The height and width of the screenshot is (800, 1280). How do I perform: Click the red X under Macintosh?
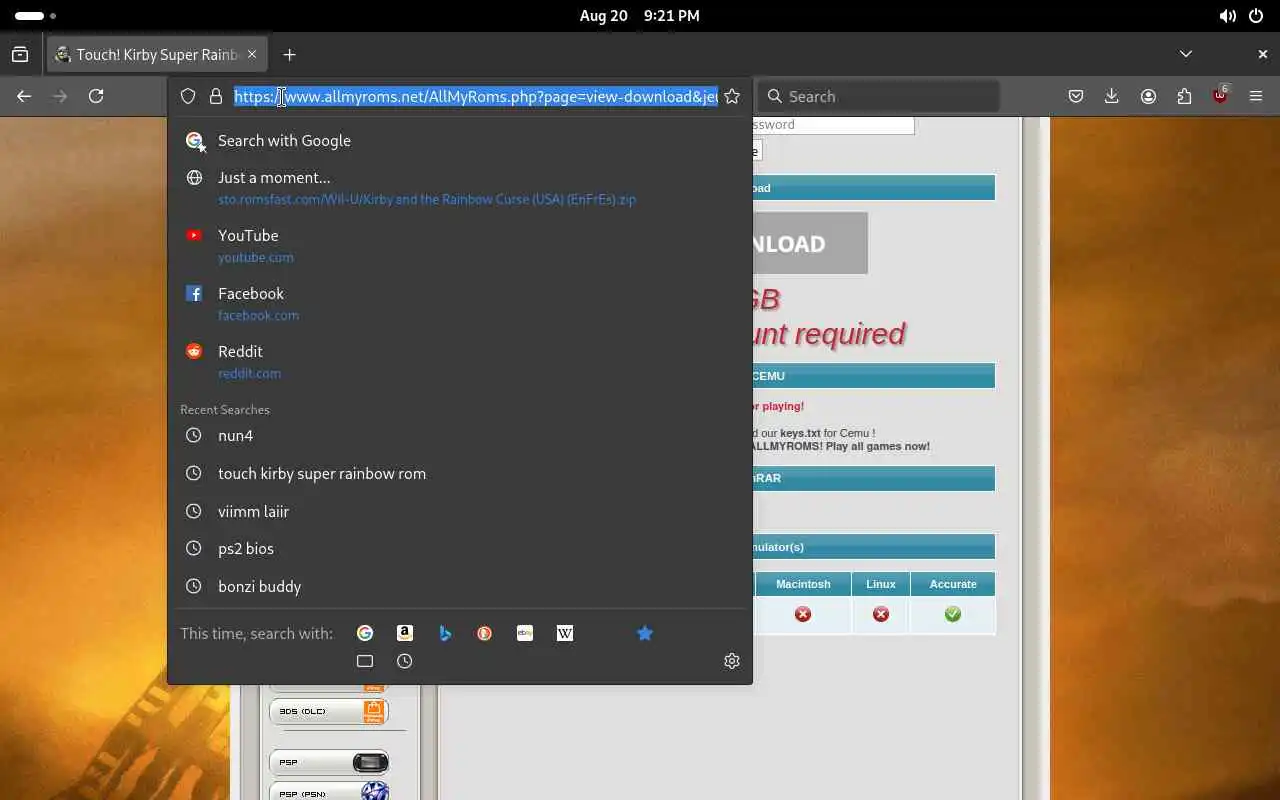coord(803,614)
